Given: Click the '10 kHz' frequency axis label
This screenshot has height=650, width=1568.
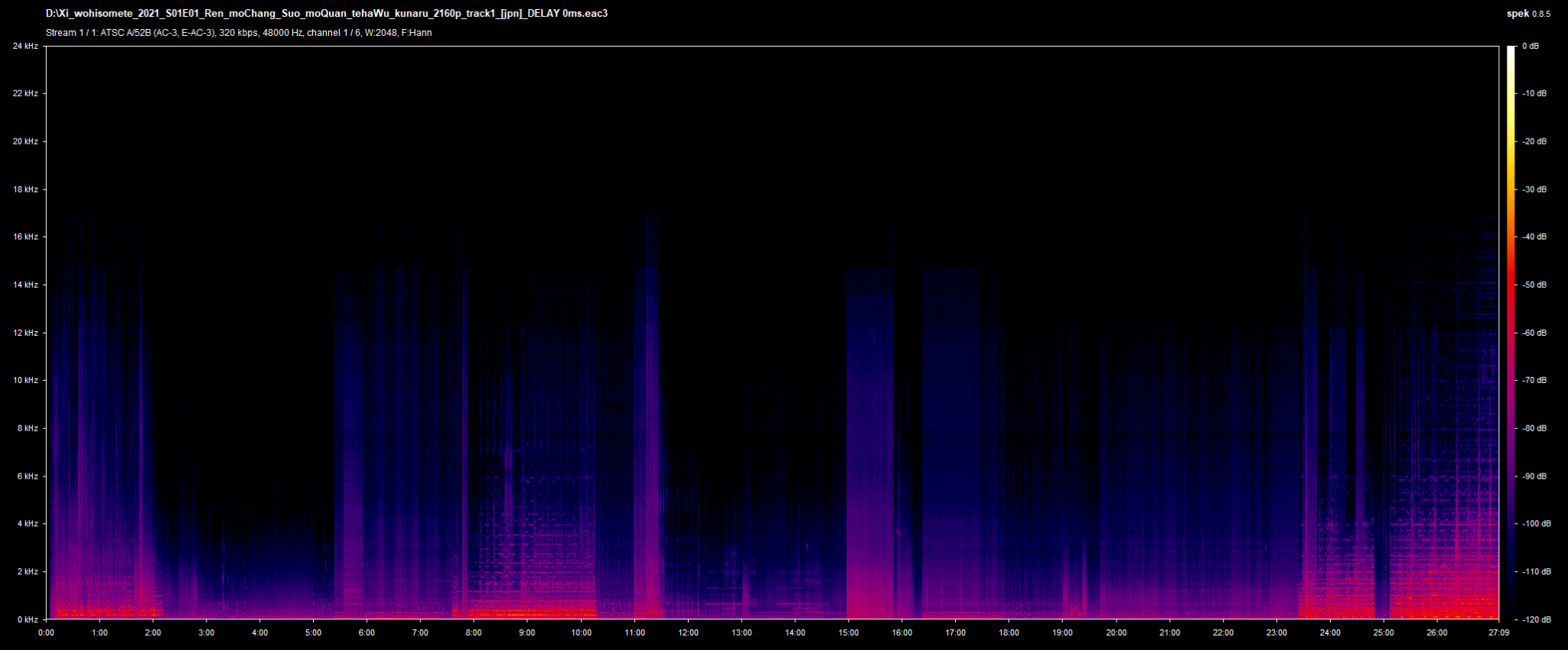Looking at the screenshot, I should point(25,380).
